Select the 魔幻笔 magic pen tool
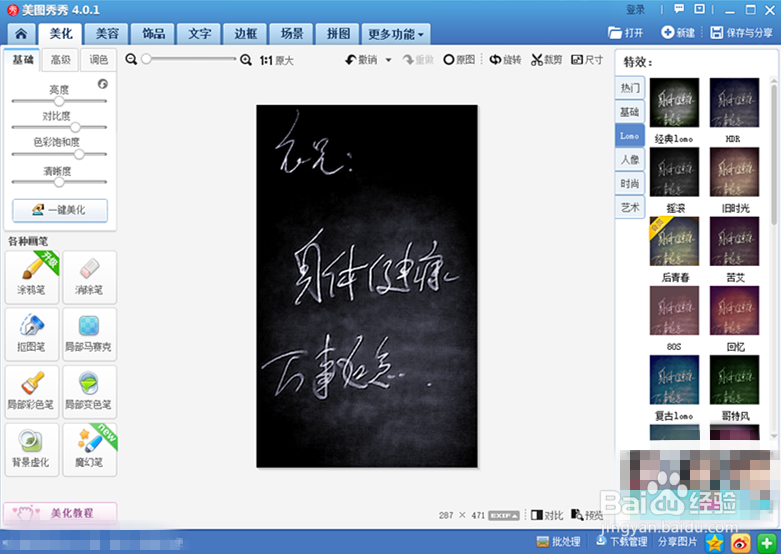 (90, 449)
